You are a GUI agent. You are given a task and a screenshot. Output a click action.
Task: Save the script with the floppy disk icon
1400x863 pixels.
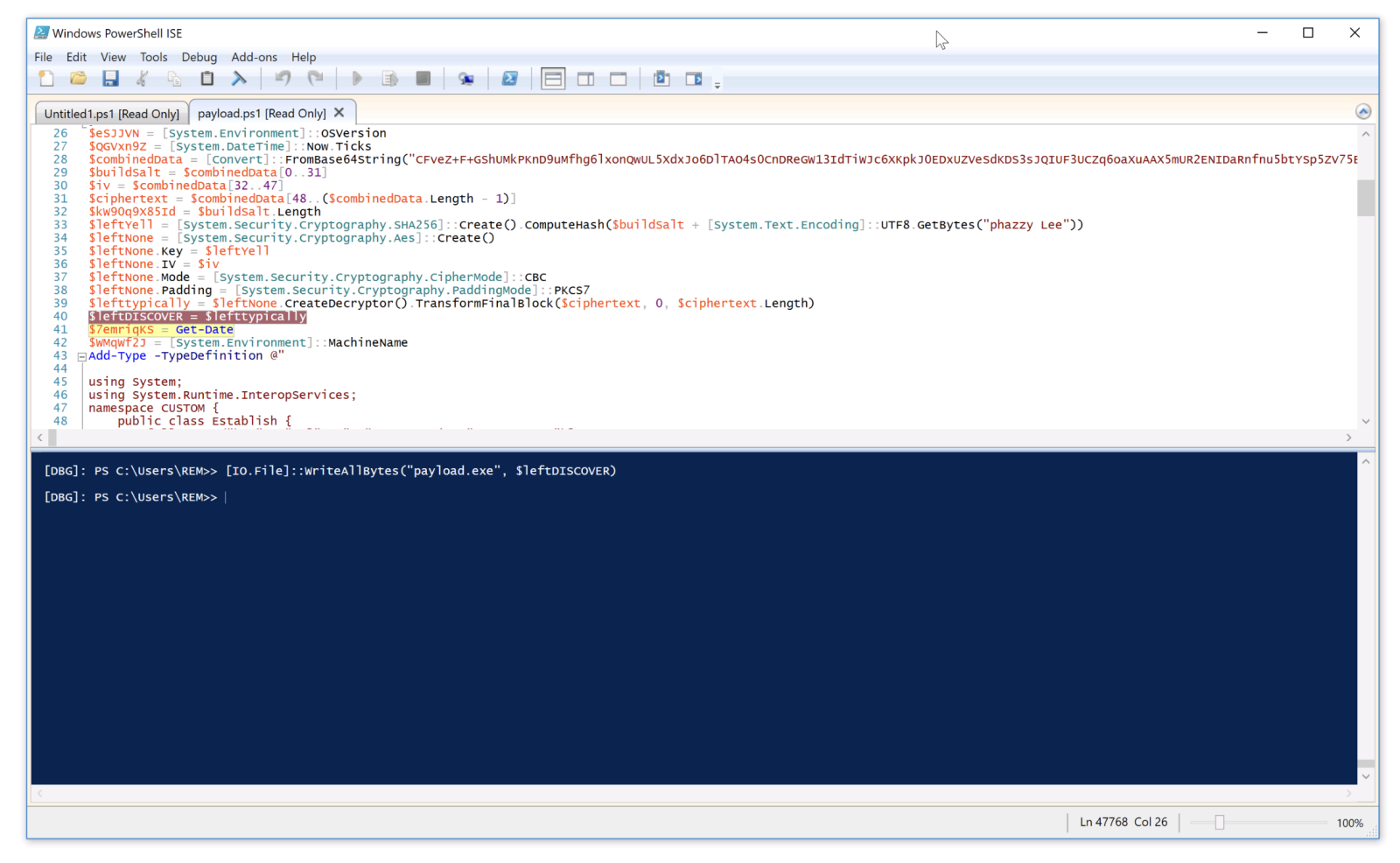[110, 79]
